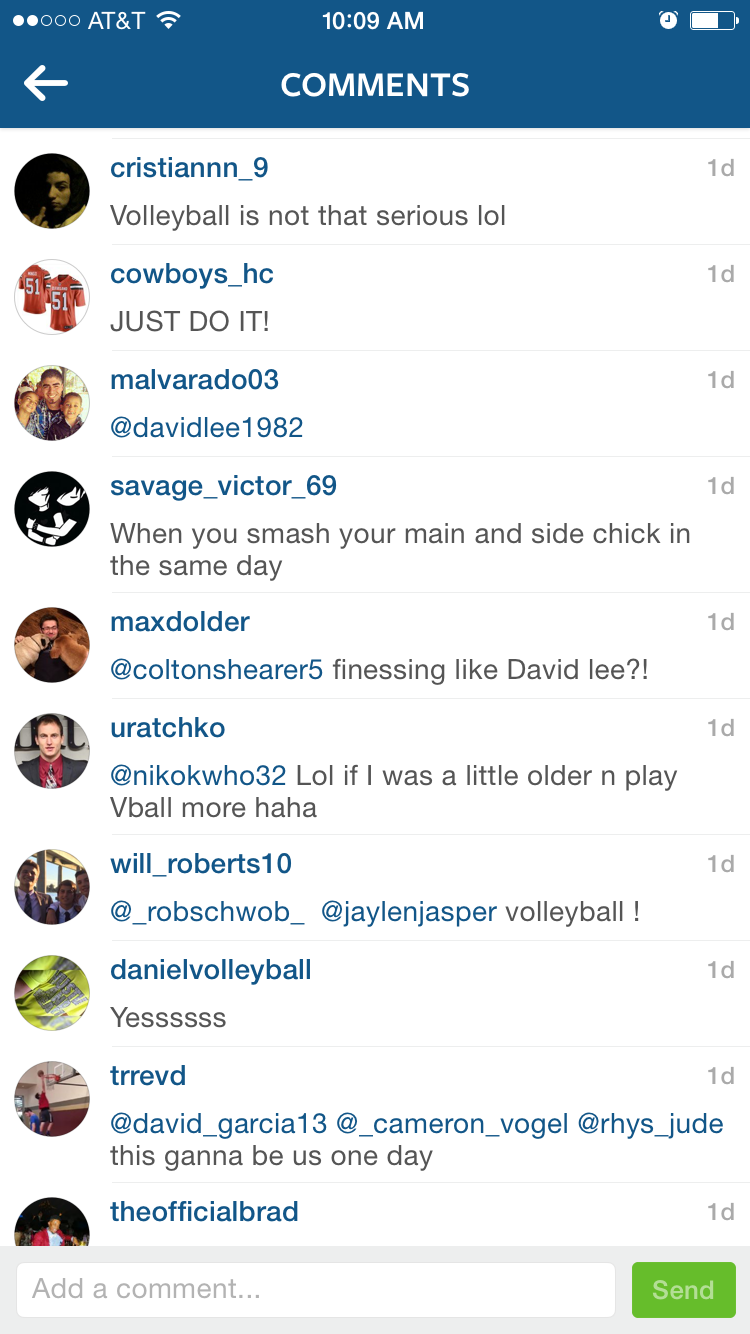750x1334 pixels.
Task: Open the @davidlee1982 mention link
Action: click(x=207, y=428)
